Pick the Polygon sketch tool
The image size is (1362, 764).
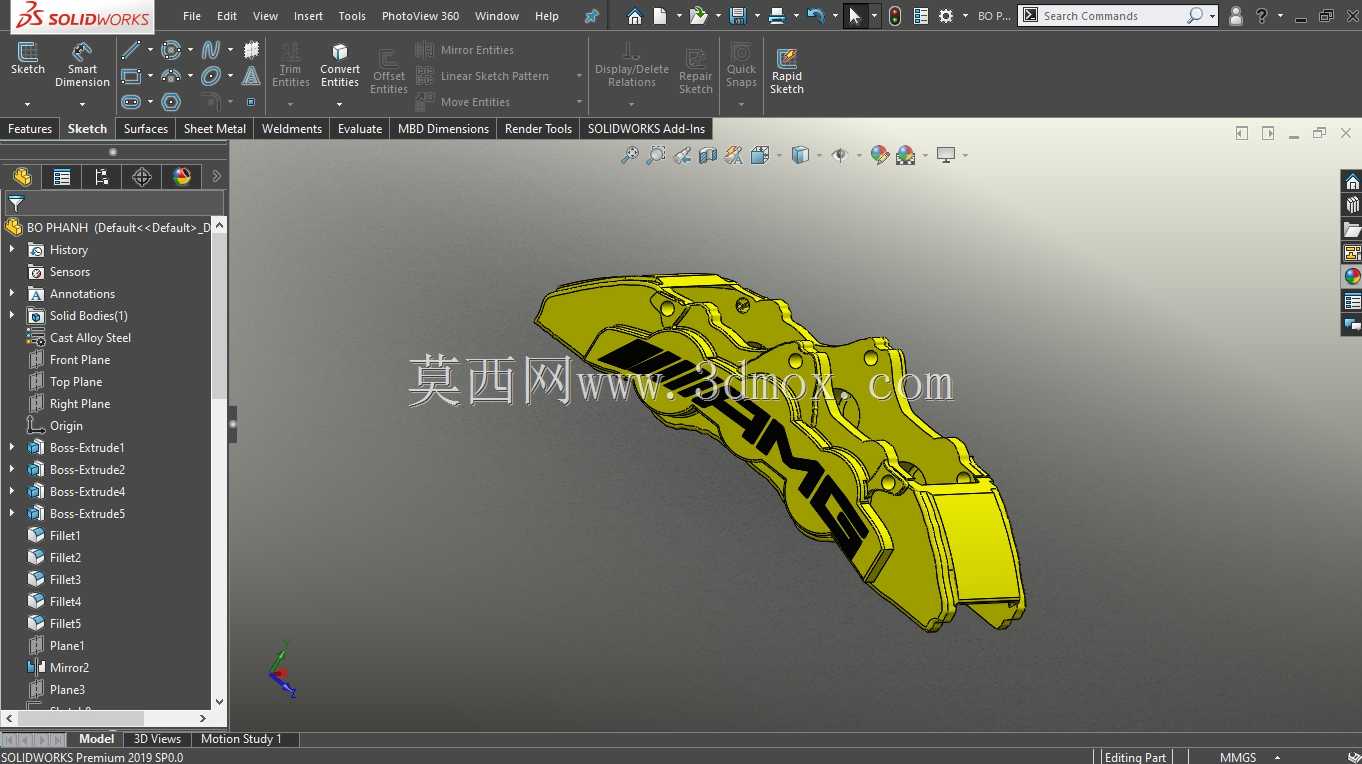click(171, 102)
